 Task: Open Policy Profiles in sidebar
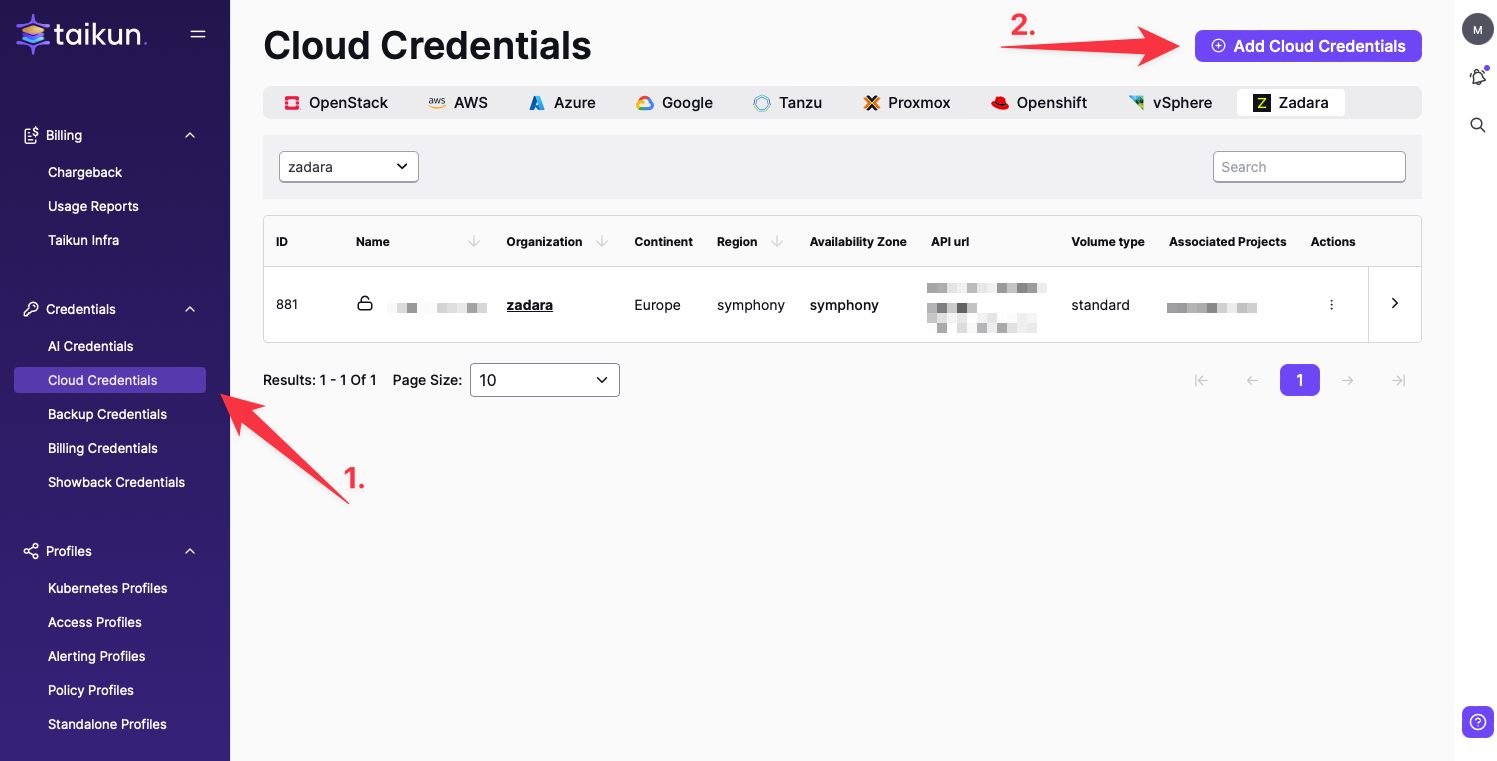pyautogui.click(x=90, y=690)
